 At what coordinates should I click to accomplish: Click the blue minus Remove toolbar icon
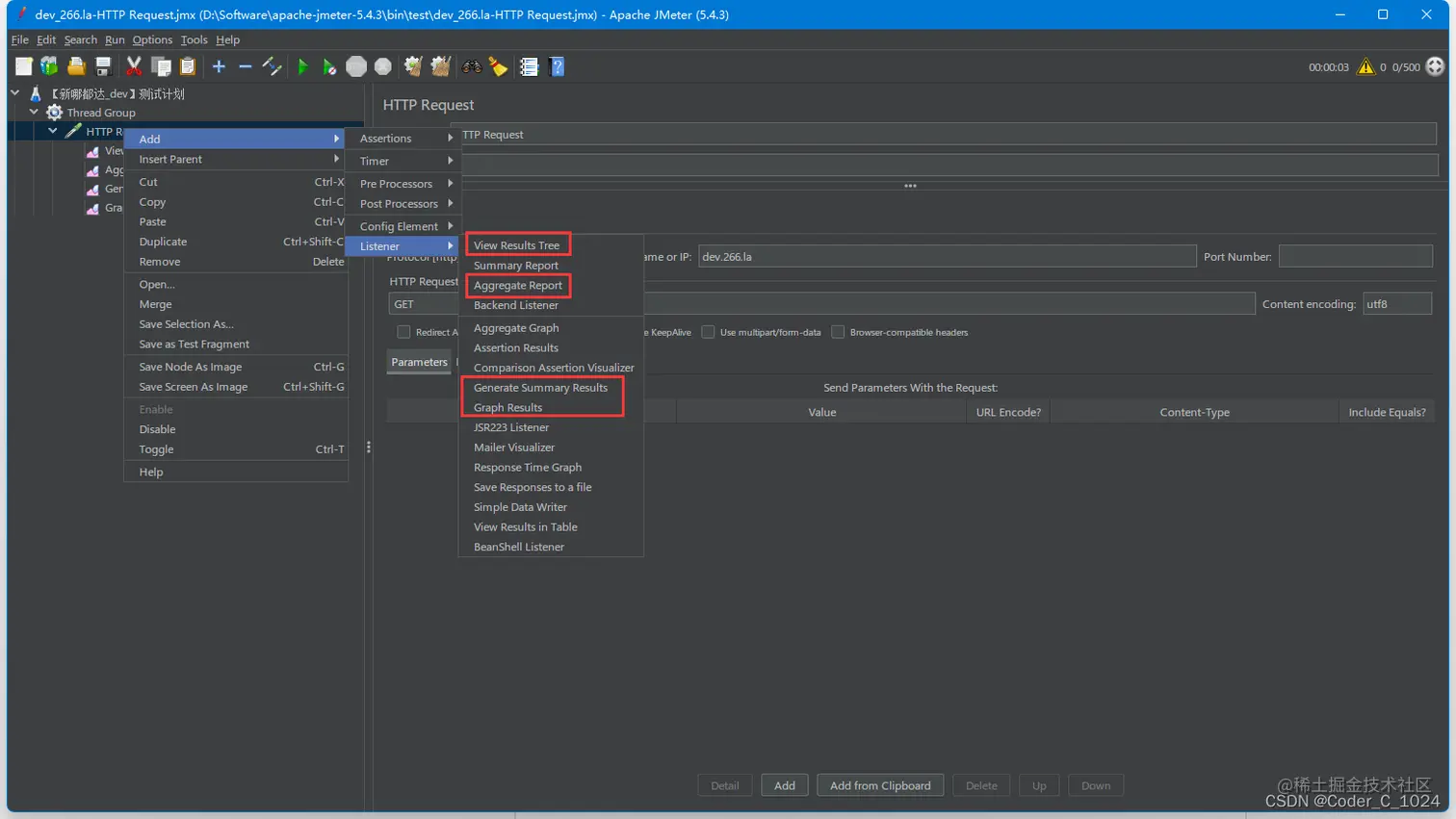[x=245, y=66]
